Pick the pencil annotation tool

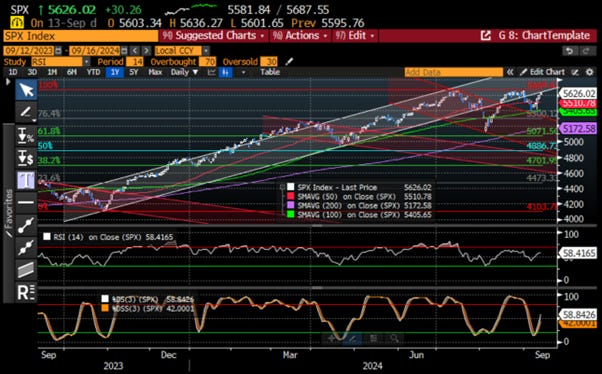(x=26, y=112)
